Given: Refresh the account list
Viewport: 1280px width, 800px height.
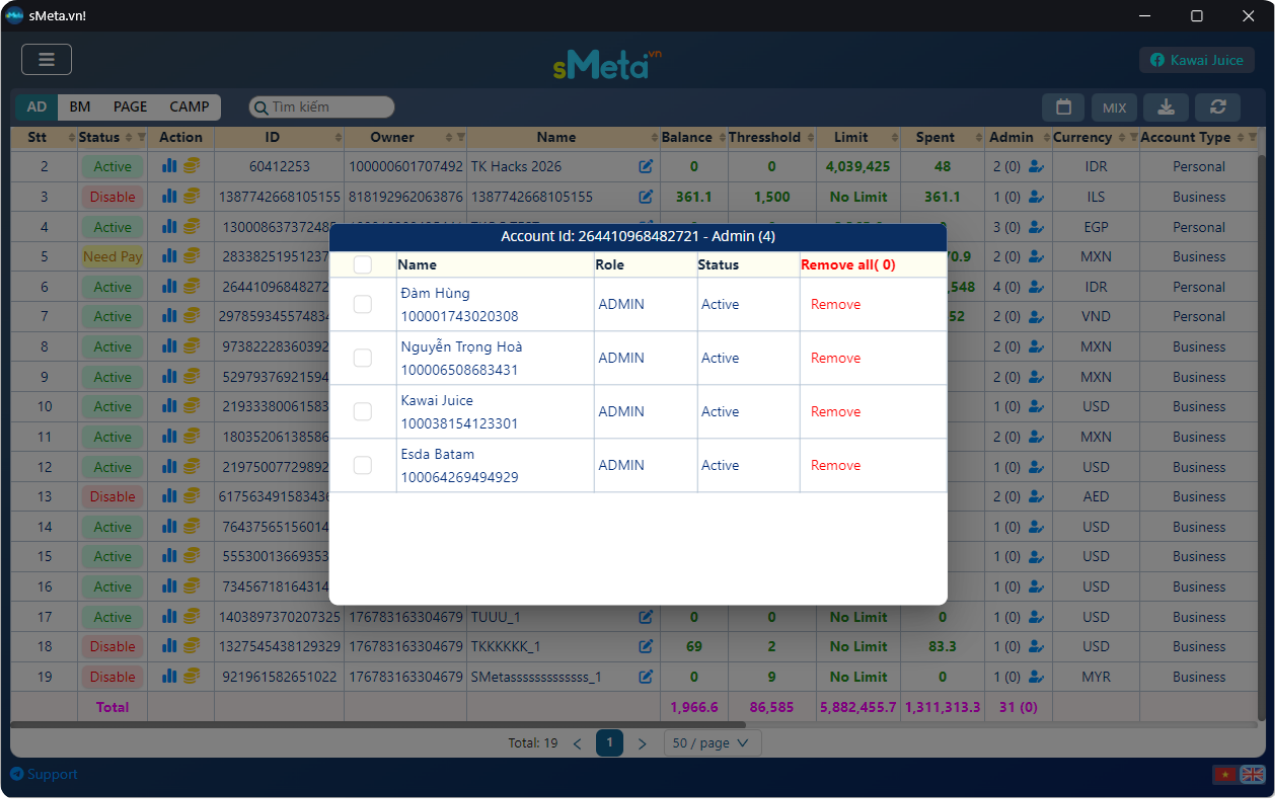Looking at the screenshot, I should pyautogui.click(x=1218, y=108).
